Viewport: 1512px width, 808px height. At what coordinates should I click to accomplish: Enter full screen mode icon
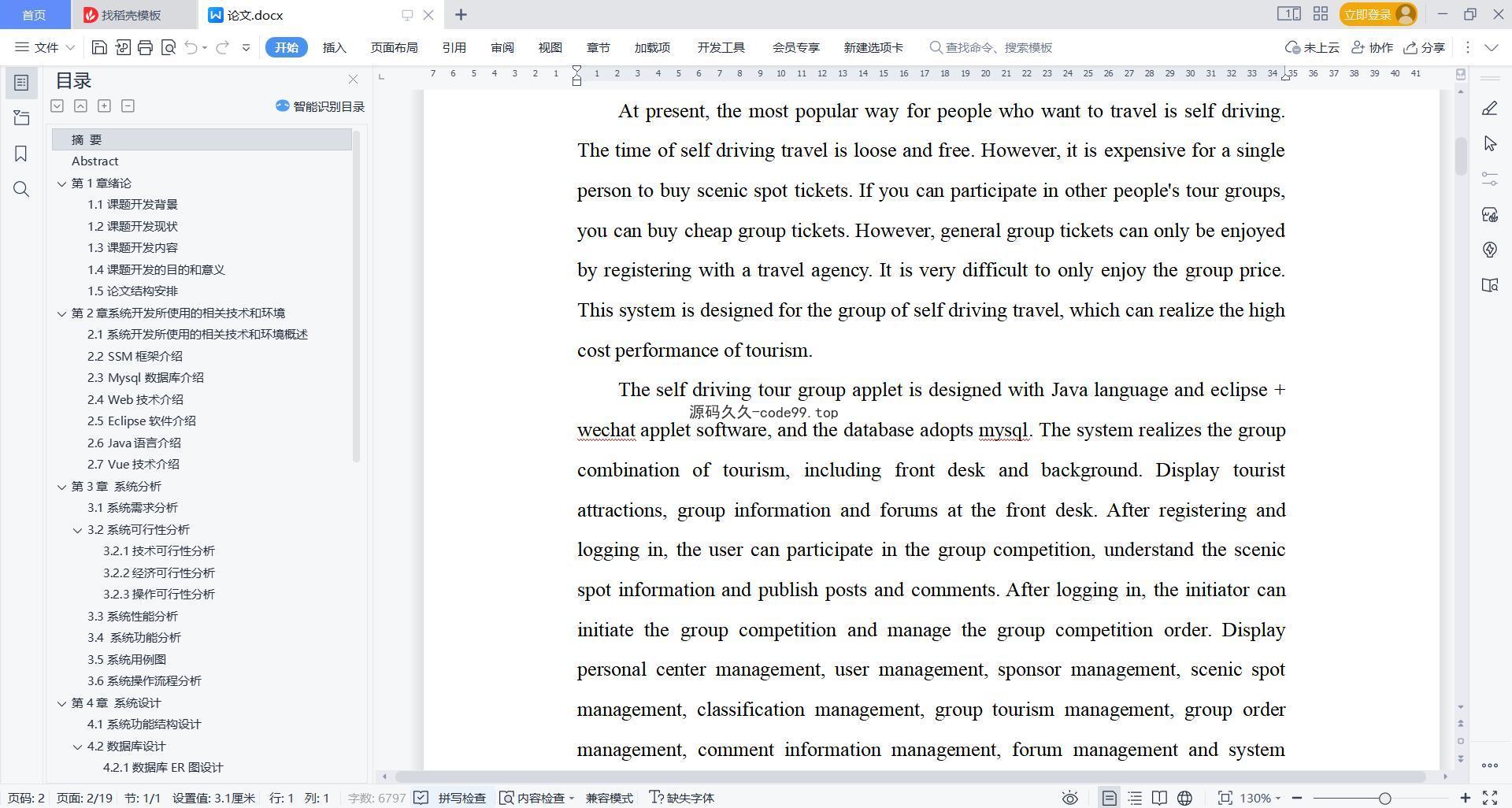(x=1490, y=798)
